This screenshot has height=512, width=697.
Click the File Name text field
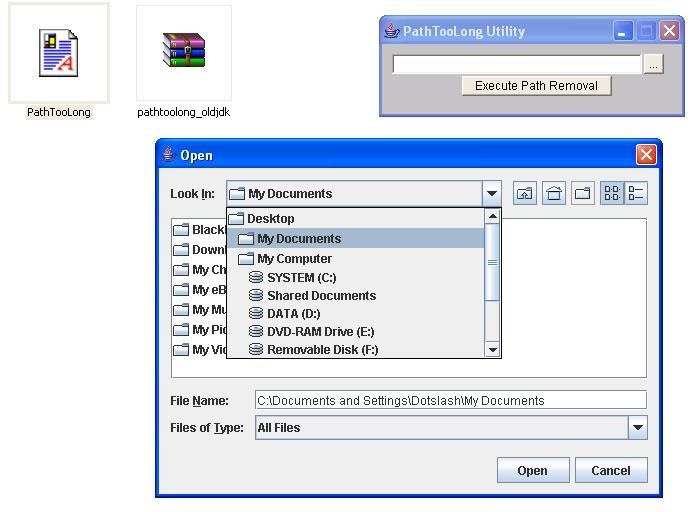point(451,400)
